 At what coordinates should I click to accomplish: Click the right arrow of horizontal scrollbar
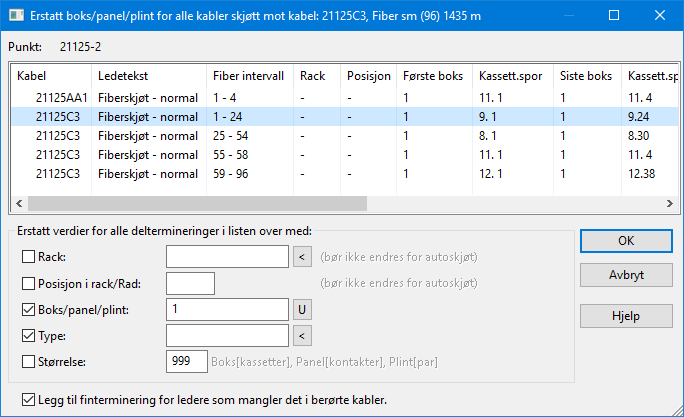[x=670, y=203]
